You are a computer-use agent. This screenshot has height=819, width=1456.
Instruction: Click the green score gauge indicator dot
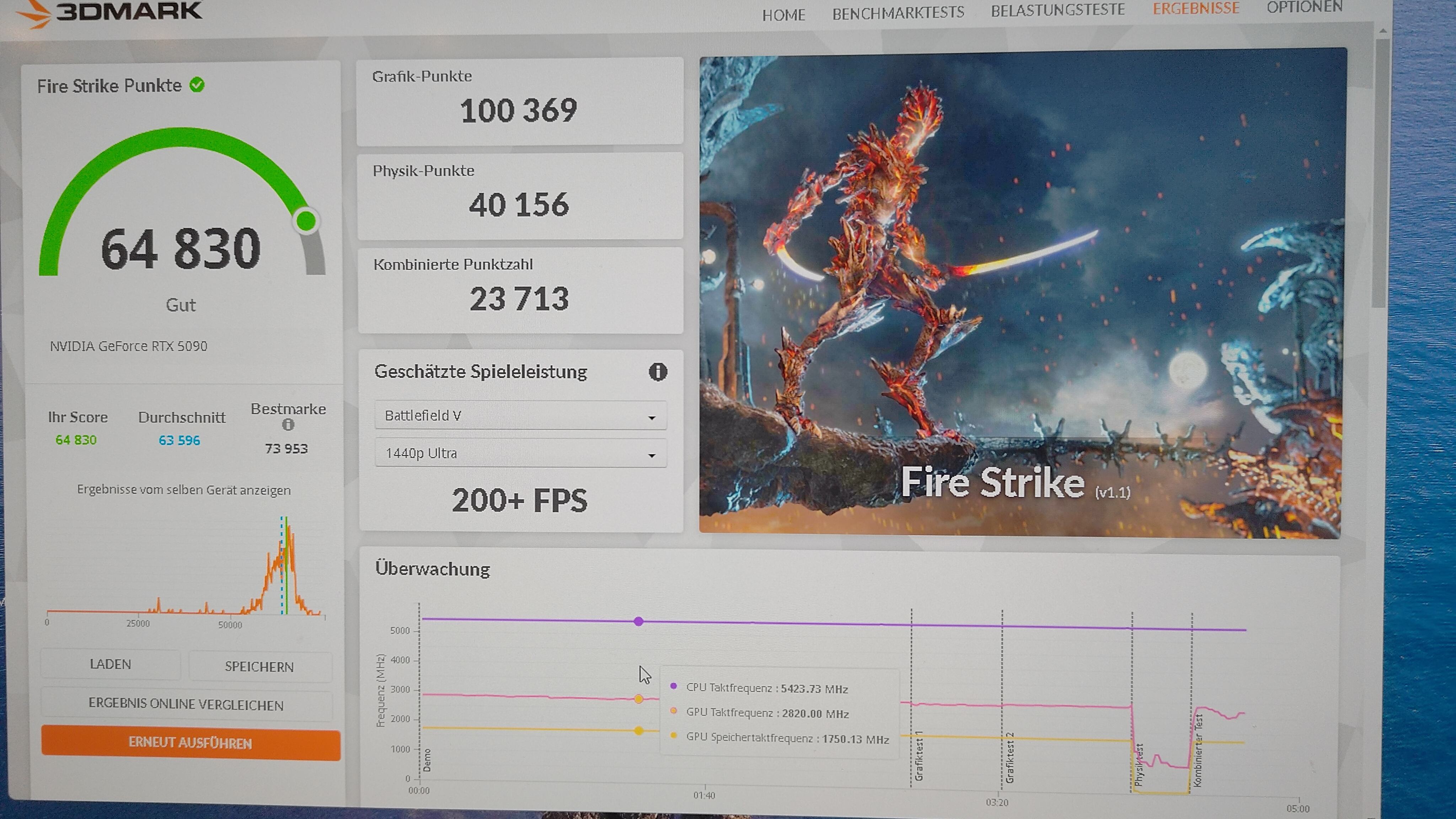[306, 221]
